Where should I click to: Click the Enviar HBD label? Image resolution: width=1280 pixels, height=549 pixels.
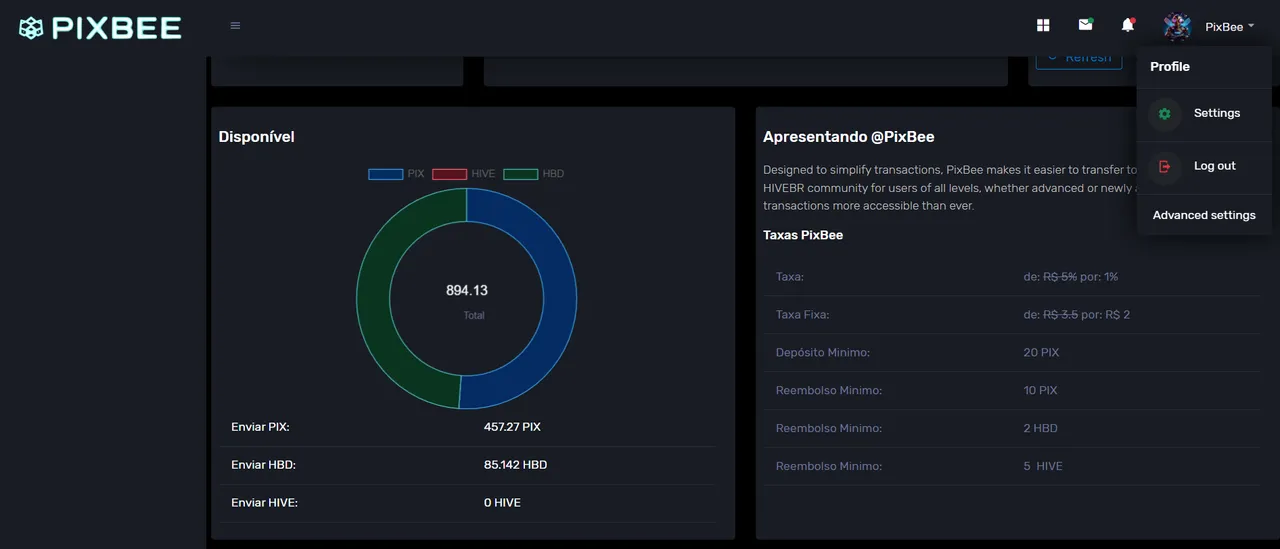click(264, 465)
